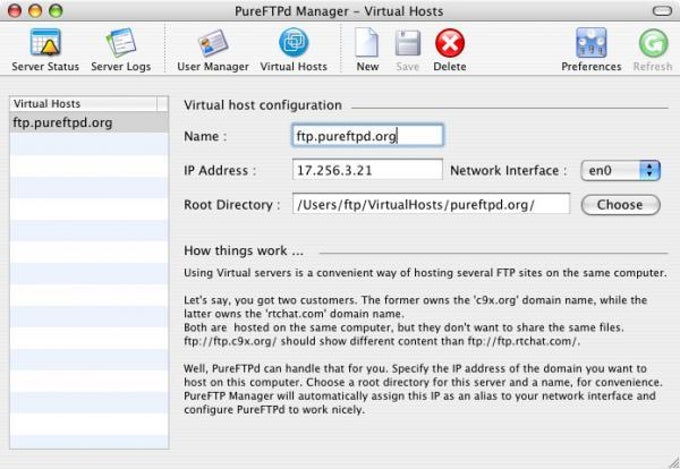Click the 'How things work ...' heading
680x469 pixels.
pyautogui.click(x=244, y=250)
